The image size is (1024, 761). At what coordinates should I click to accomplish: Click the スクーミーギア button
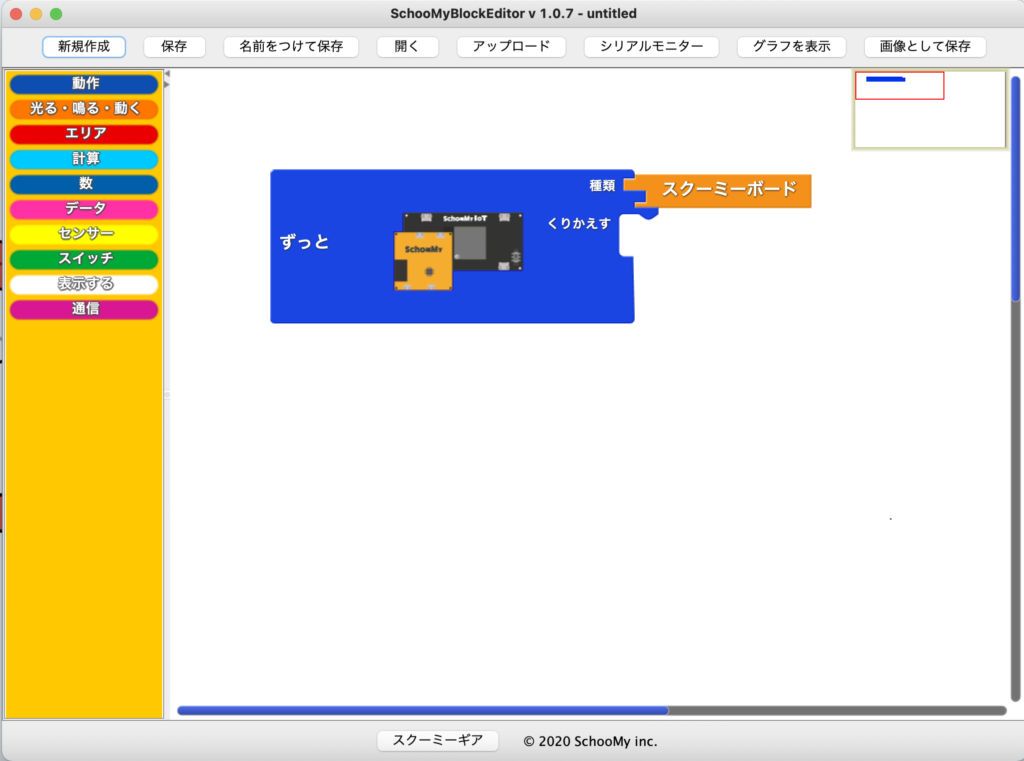point(438,741)
